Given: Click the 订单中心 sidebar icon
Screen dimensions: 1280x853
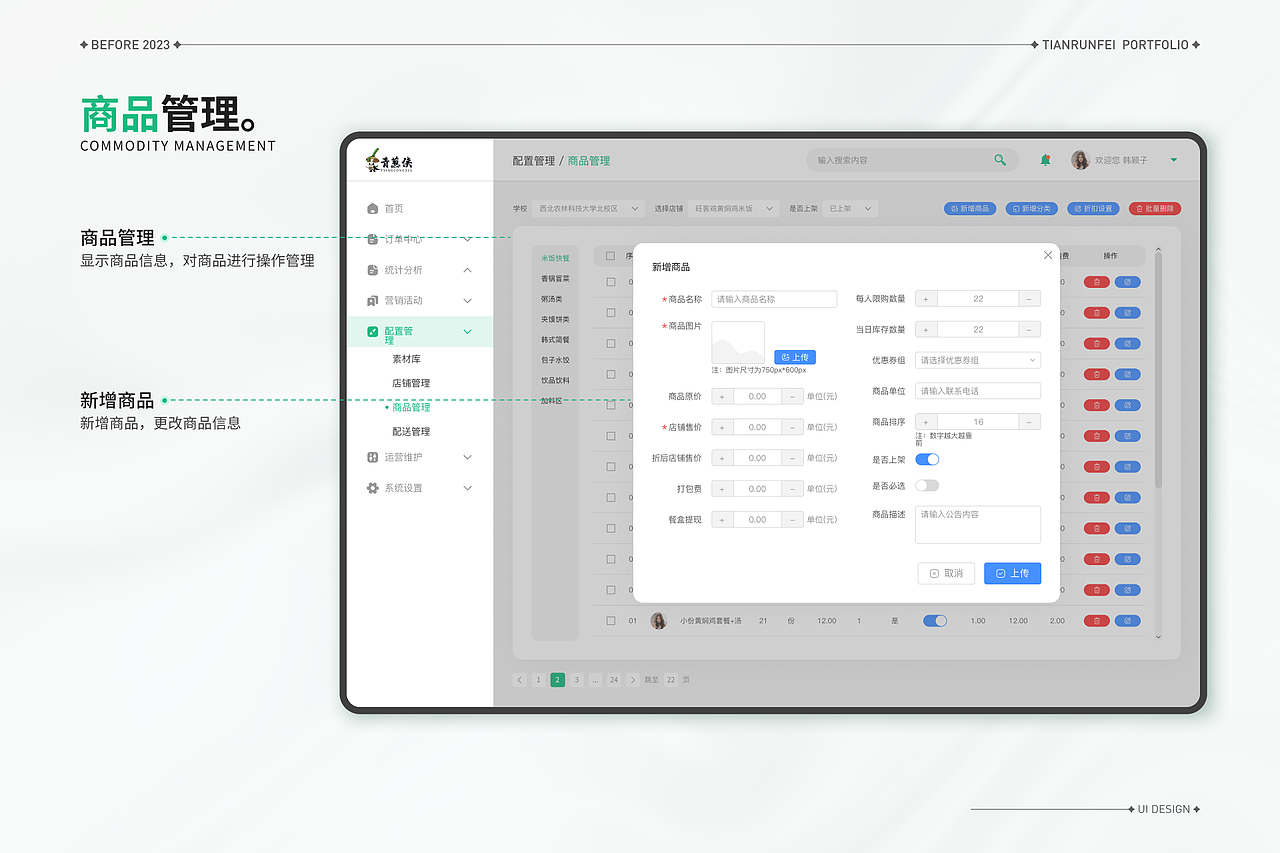Looking at the screenshot, I should tap(373, 239).
